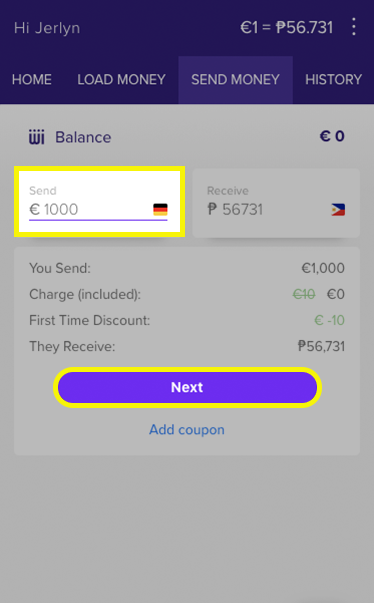Switch to the HOME tab
Image resolution: width=374 pixels, height=603 pixels.
click(x=32, y=80)
